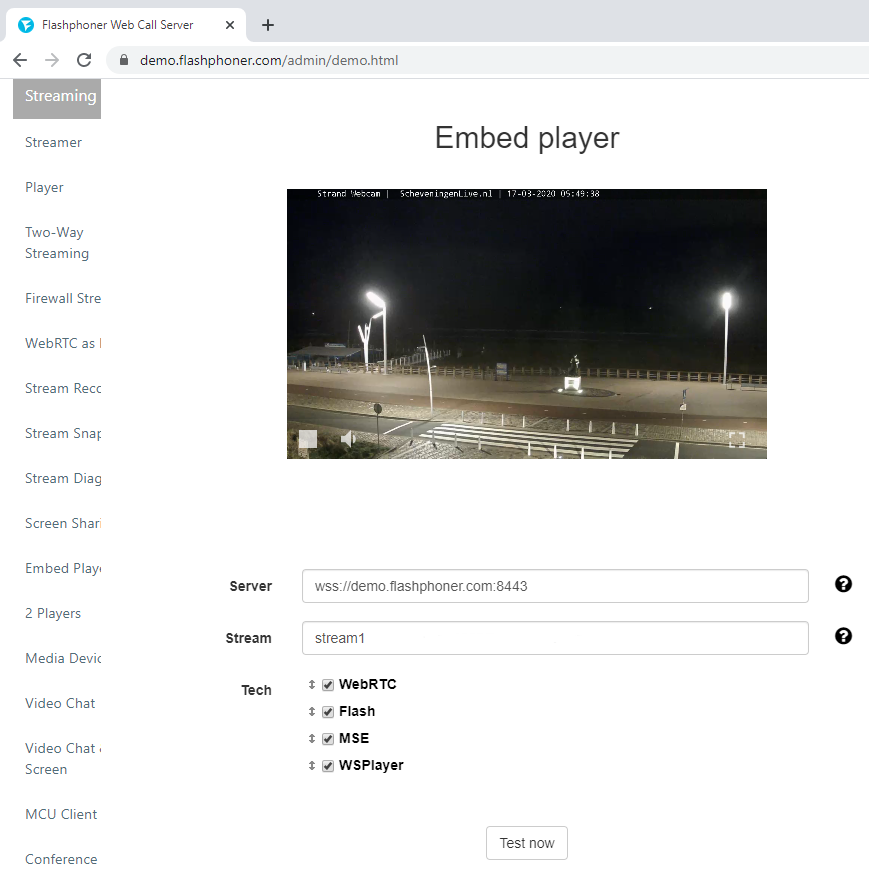
Task: Uncheck the Flash tech checkbox
Action: pos(328,712)
